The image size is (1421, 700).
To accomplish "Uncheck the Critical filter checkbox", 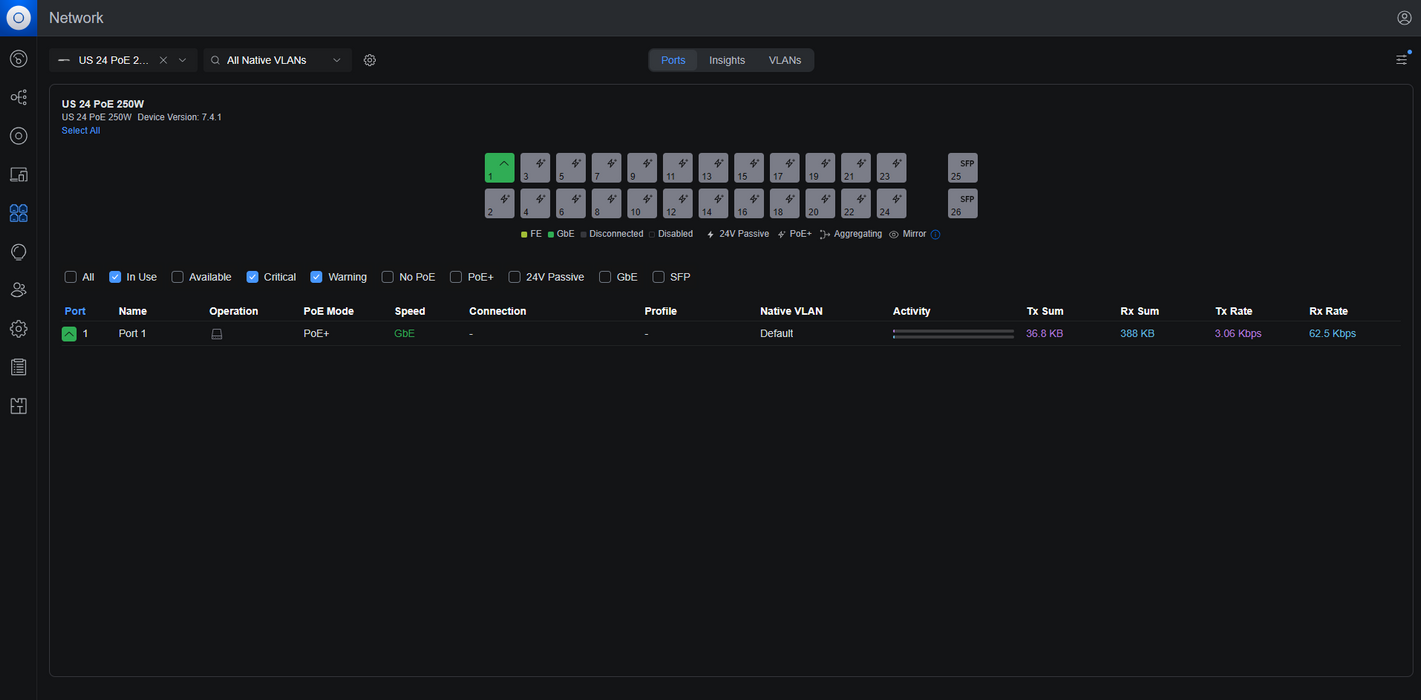I will [253, 277].
